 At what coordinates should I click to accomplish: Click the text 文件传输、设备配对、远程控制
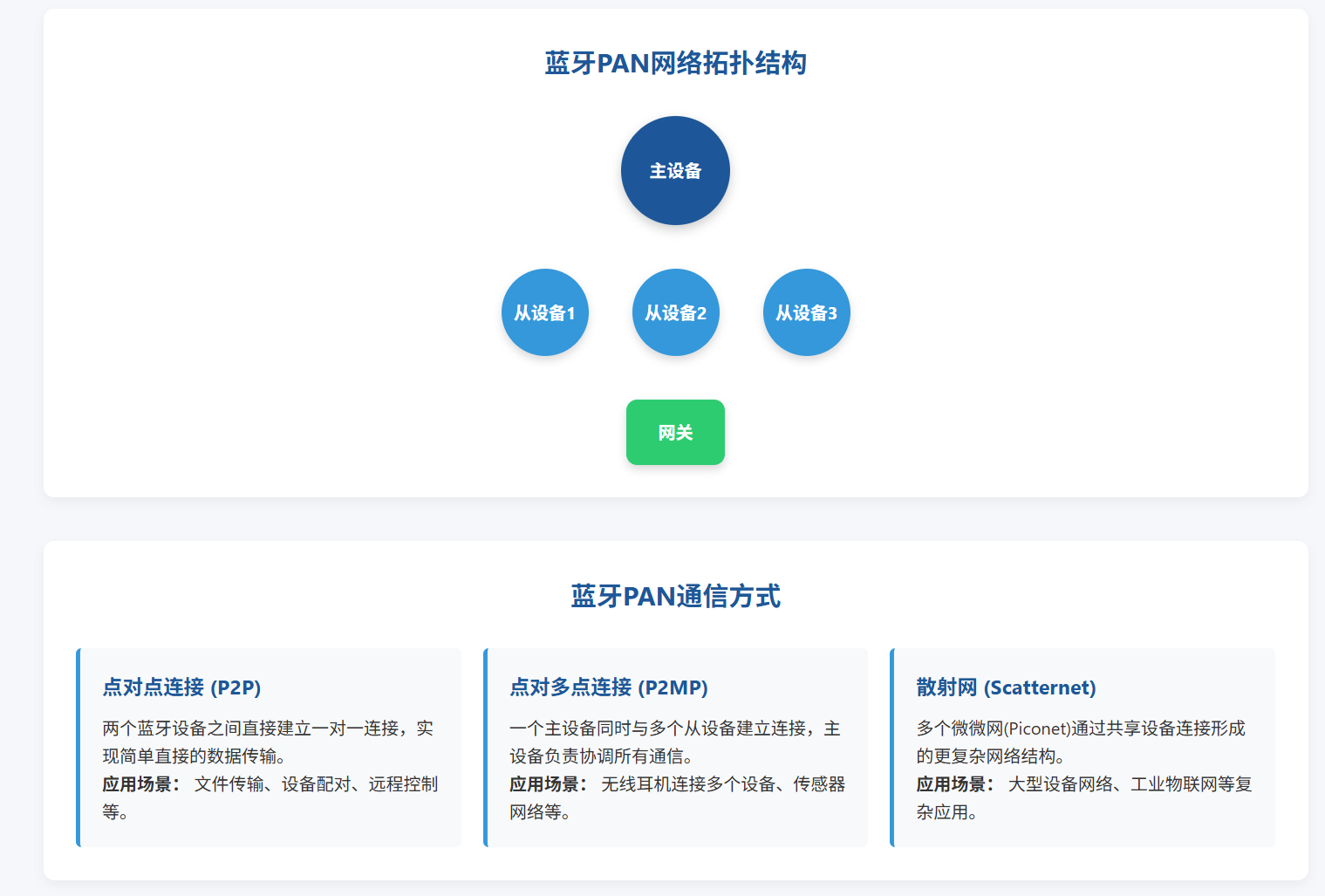coord(316,784)
